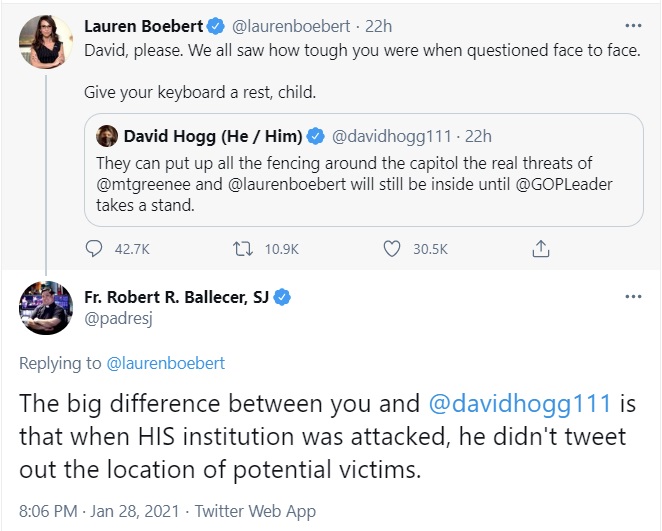
Task: Click the Twitter Web App source link
Action: coord(256,511)
